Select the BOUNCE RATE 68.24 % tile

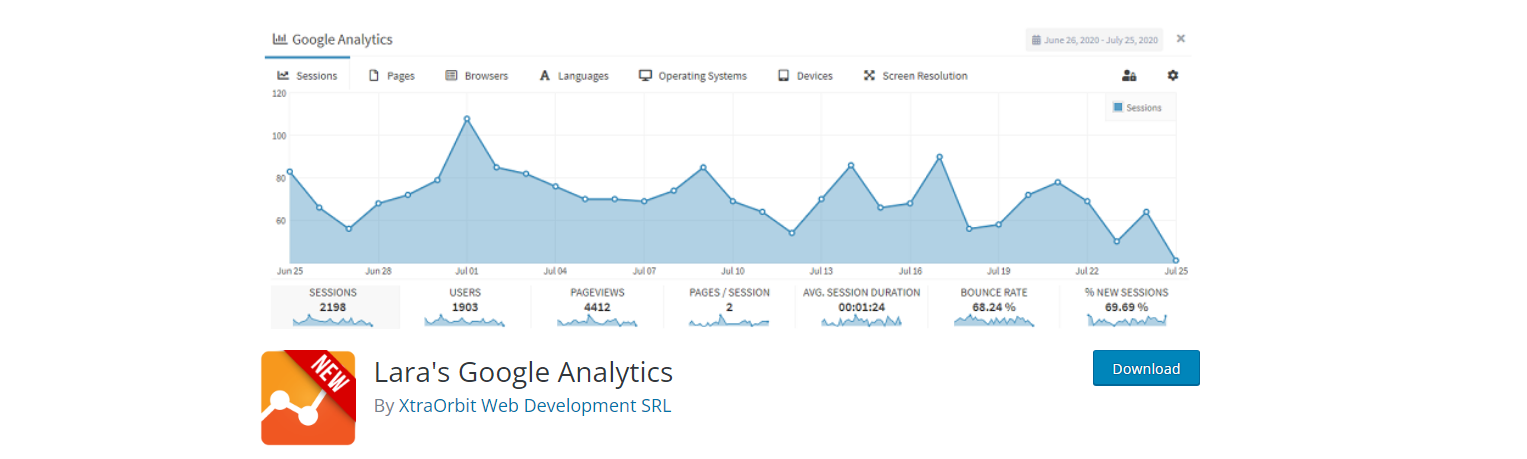pos(994,307)
